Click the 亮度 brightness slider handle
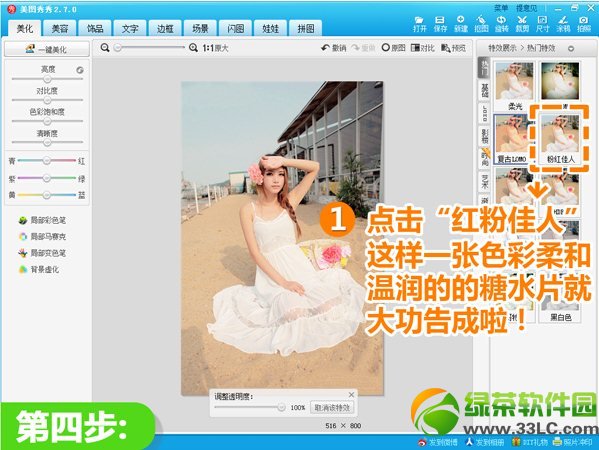599x450 pixels. (x=47, y=79)
